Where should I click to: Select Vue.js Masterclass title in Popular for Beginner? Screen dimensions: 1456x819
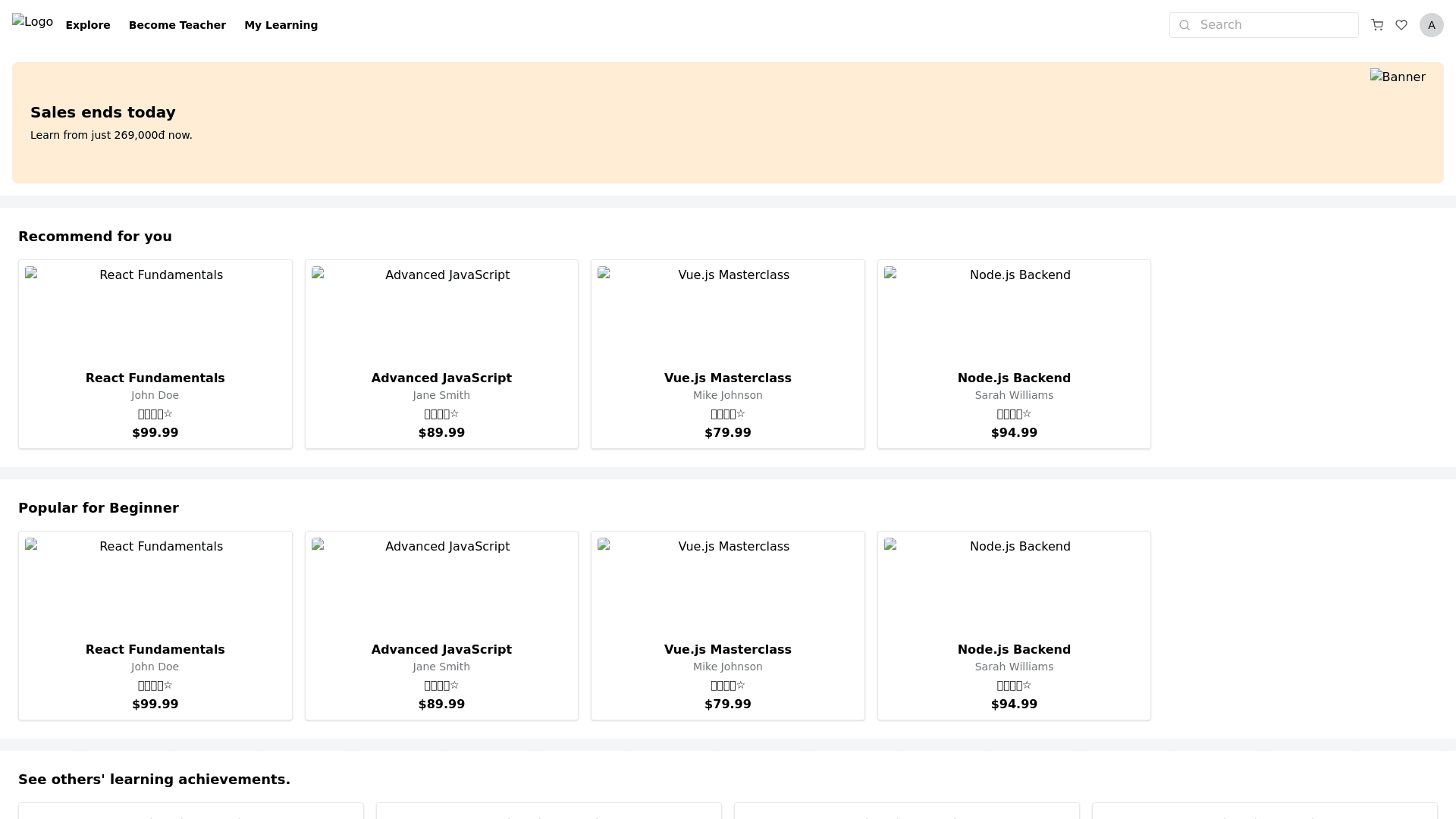coord(727,649)
